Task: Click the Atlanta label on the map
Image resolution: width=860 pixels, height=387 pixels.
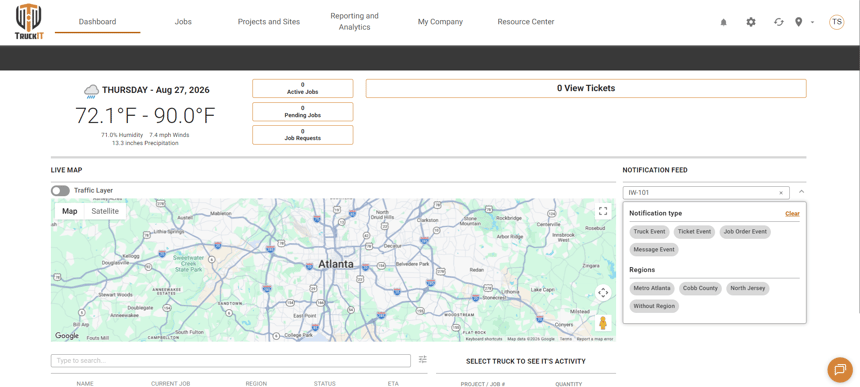Action: pyautogui.click(x=336, y=264)
